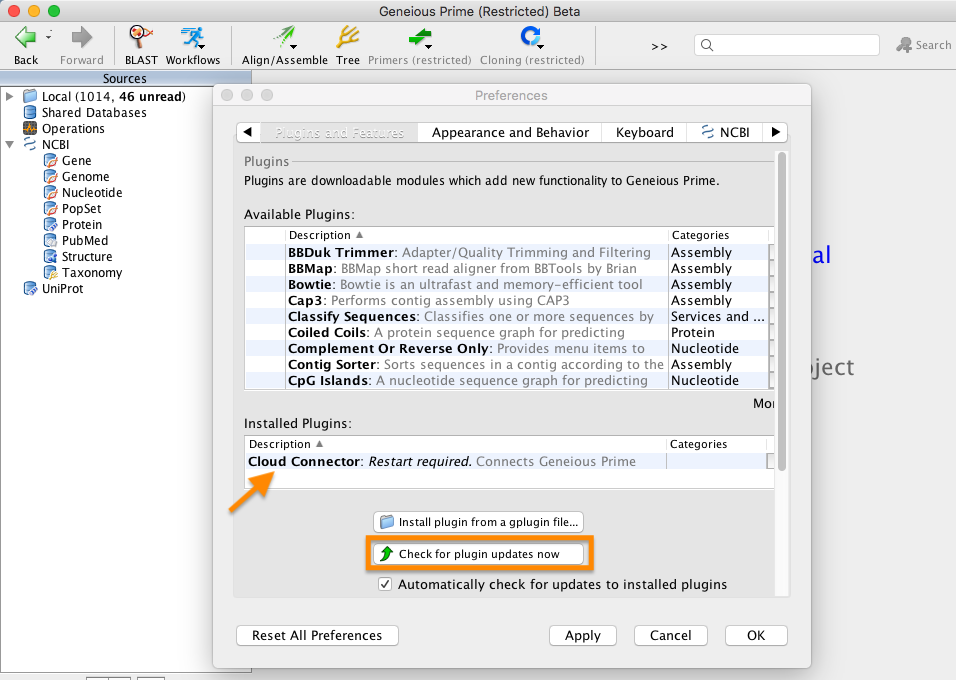The image size is (956, 680).
Task: Switch to the NCBI preferences tab
Action: point(726,132)
